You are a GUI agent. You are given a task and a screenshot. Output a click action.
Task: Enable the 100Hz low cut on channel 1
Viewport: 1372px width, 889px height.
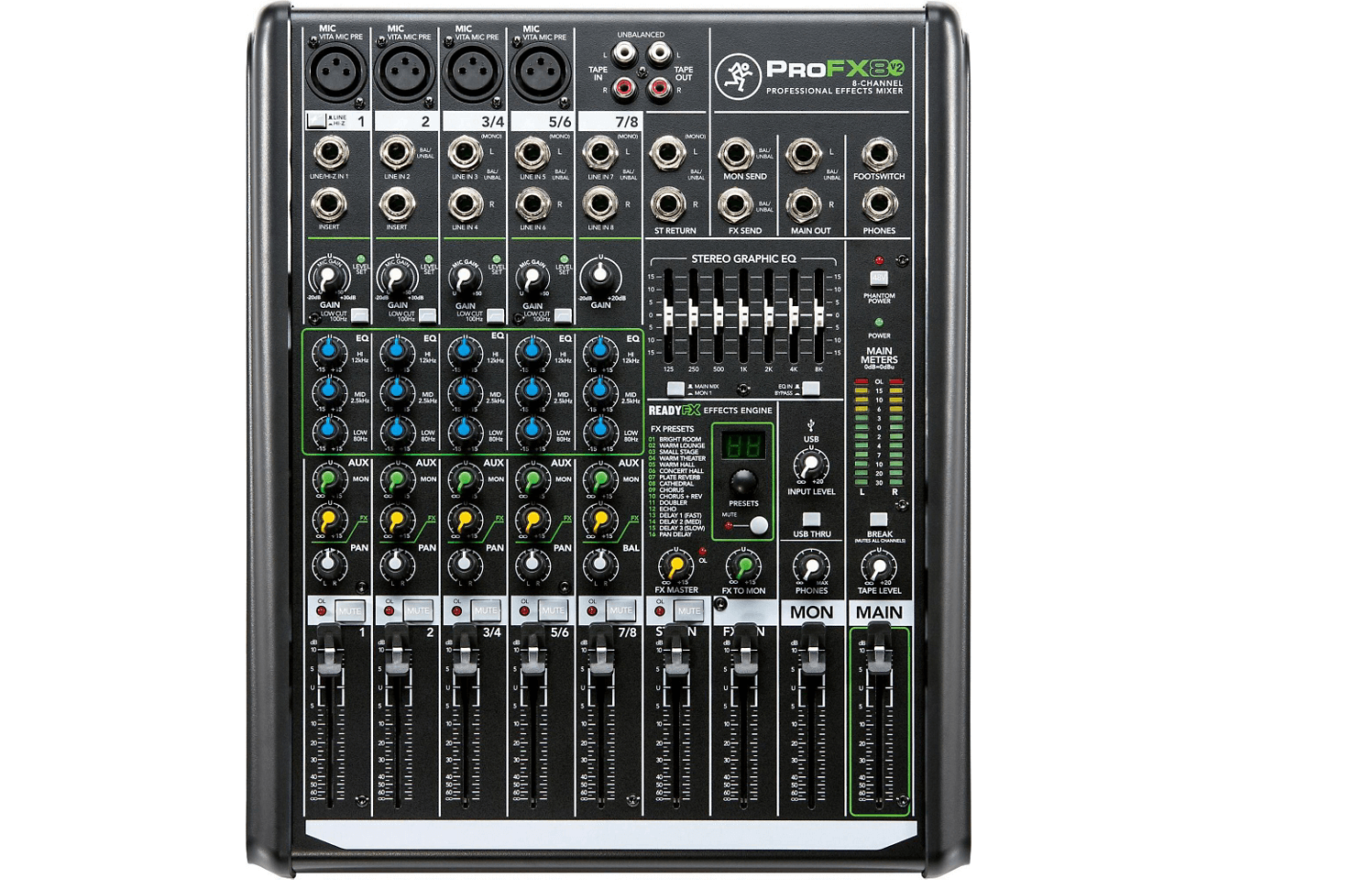point(359,316)
